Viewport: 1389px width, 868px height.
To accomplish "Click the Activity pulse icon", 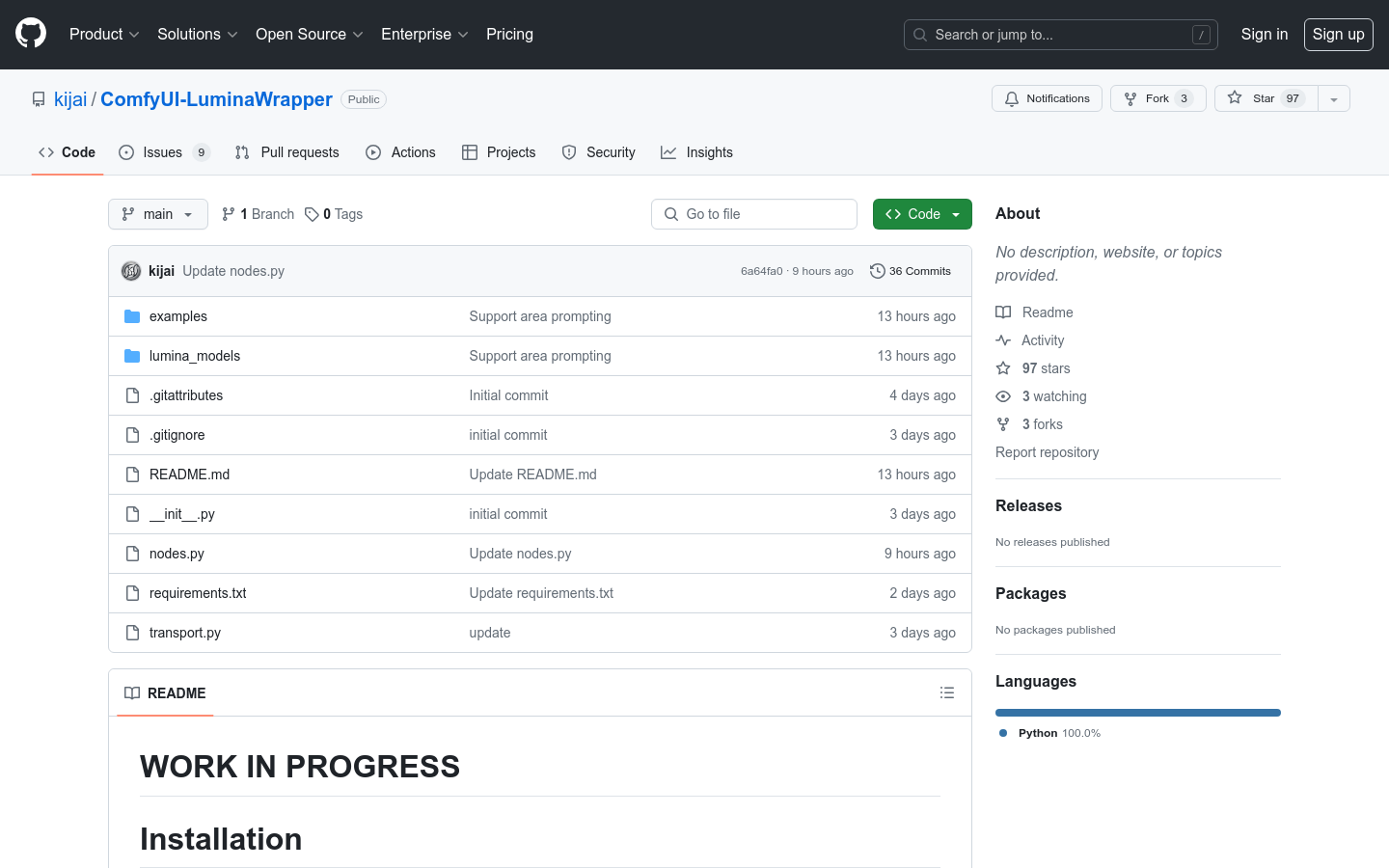I will [1003, 340].
